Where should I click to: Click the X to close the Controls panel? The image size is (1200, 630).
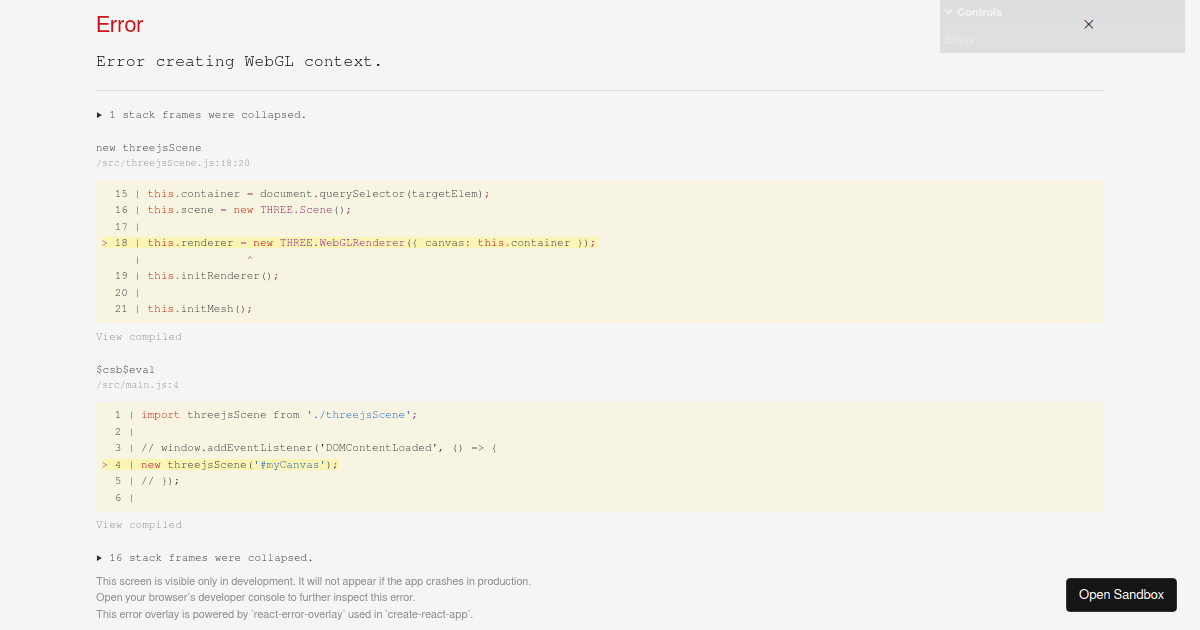(1088, 24)
